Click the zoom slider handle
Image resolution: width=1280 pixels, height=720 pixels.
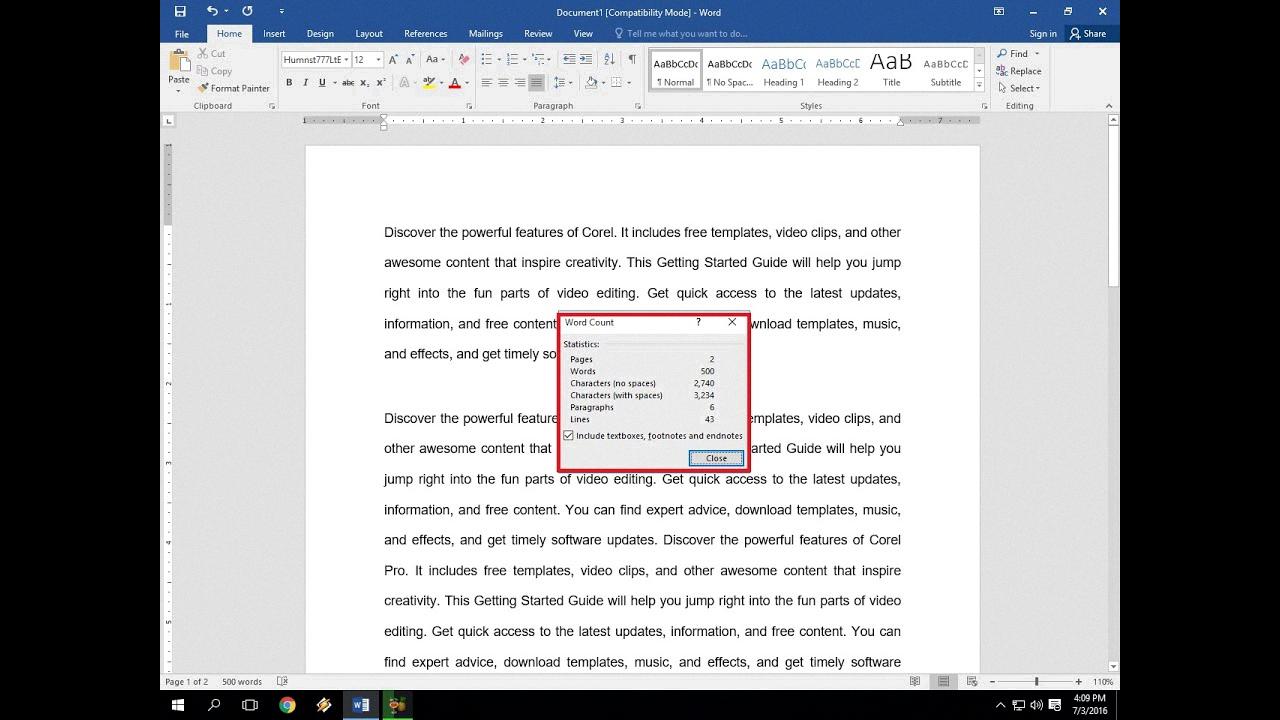click(x=1037, y=682)
